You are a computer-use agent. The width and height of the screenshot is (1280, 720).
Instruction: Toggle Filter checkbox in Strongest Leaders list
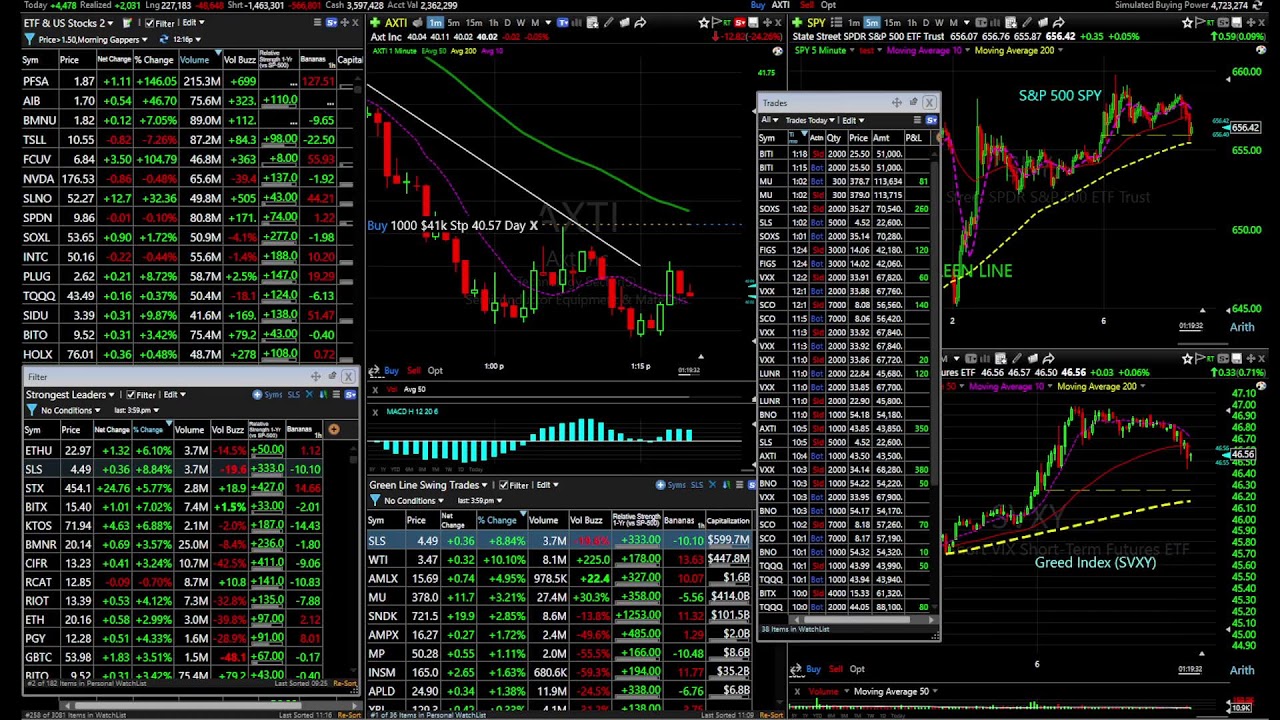[131, 394]
